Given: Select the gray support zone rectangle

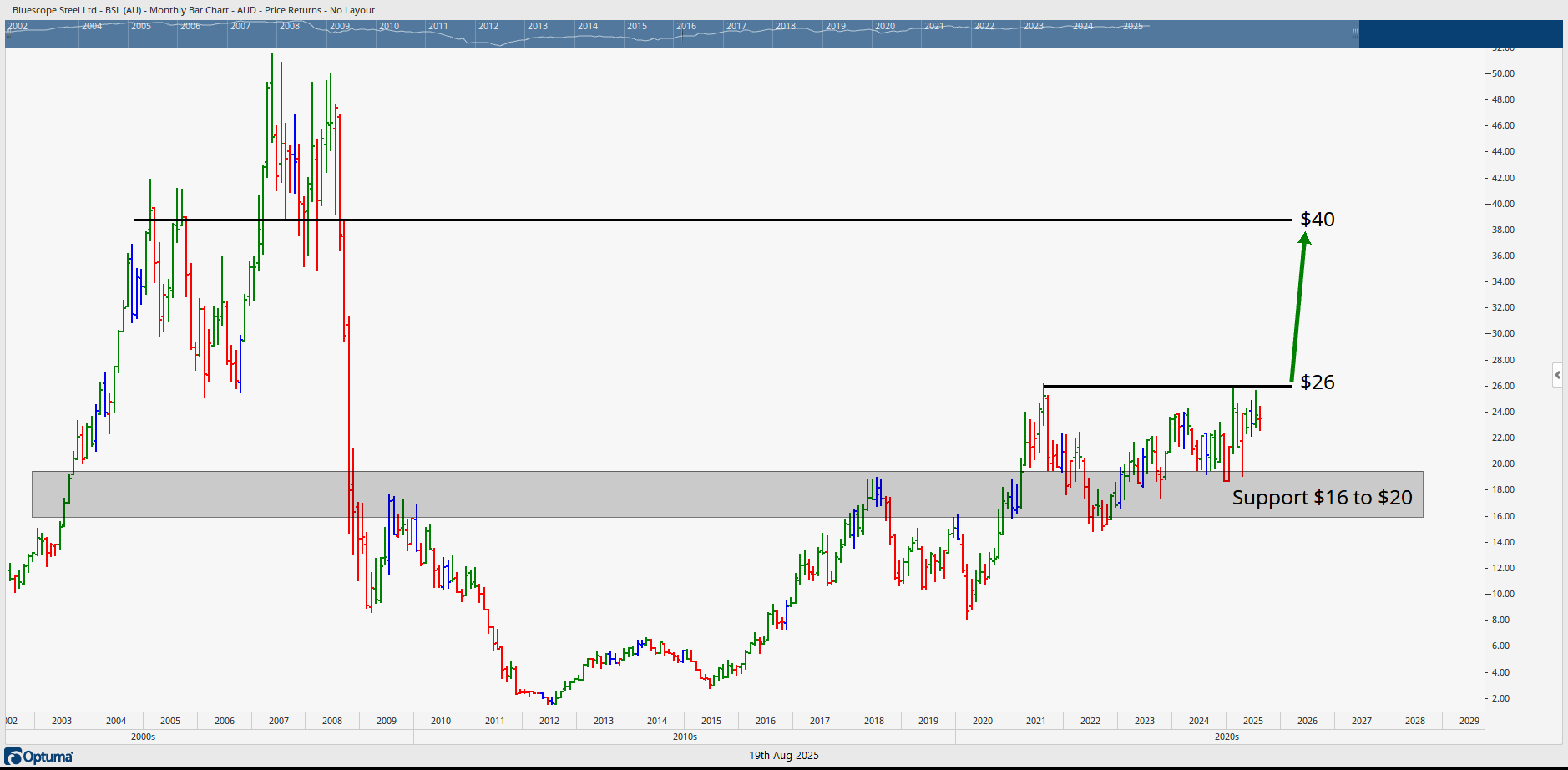Looking at the screenshot, I should [727, 494].
